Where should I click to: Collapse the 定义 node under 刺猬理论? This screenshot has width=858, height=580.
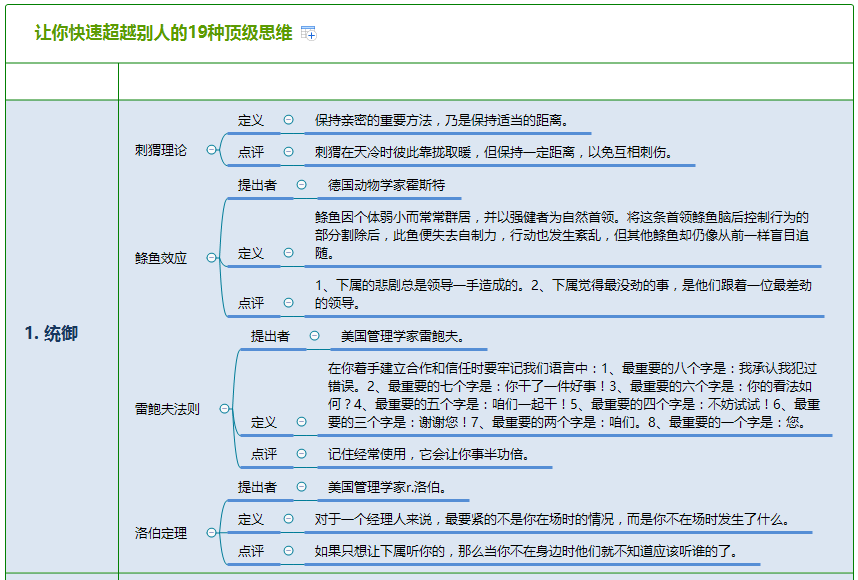288,120
